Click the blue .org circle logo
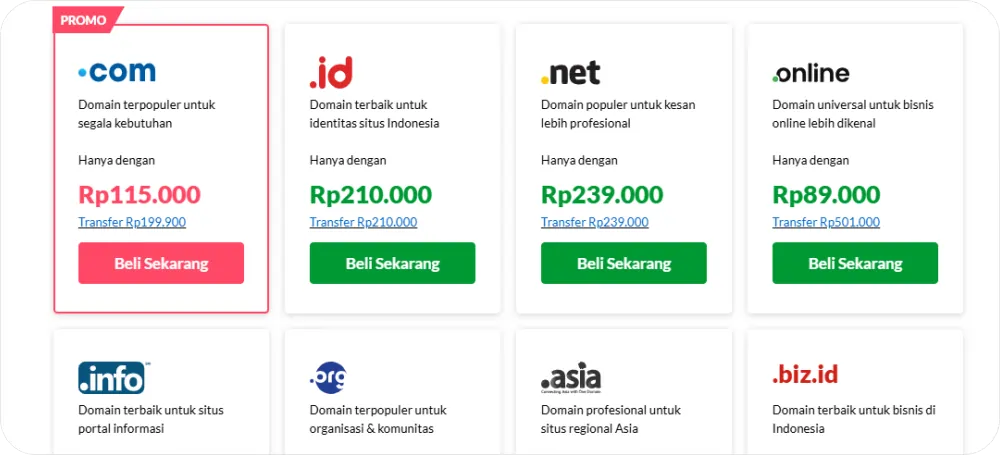 [328, 377]
